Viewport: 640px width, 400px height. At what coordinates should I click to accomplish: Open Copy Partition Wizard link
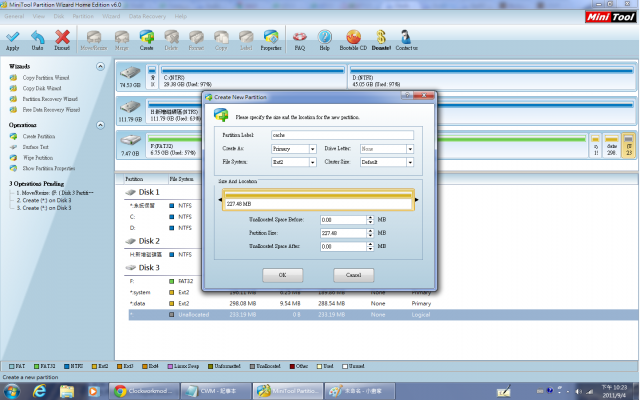tap(46, 78)
